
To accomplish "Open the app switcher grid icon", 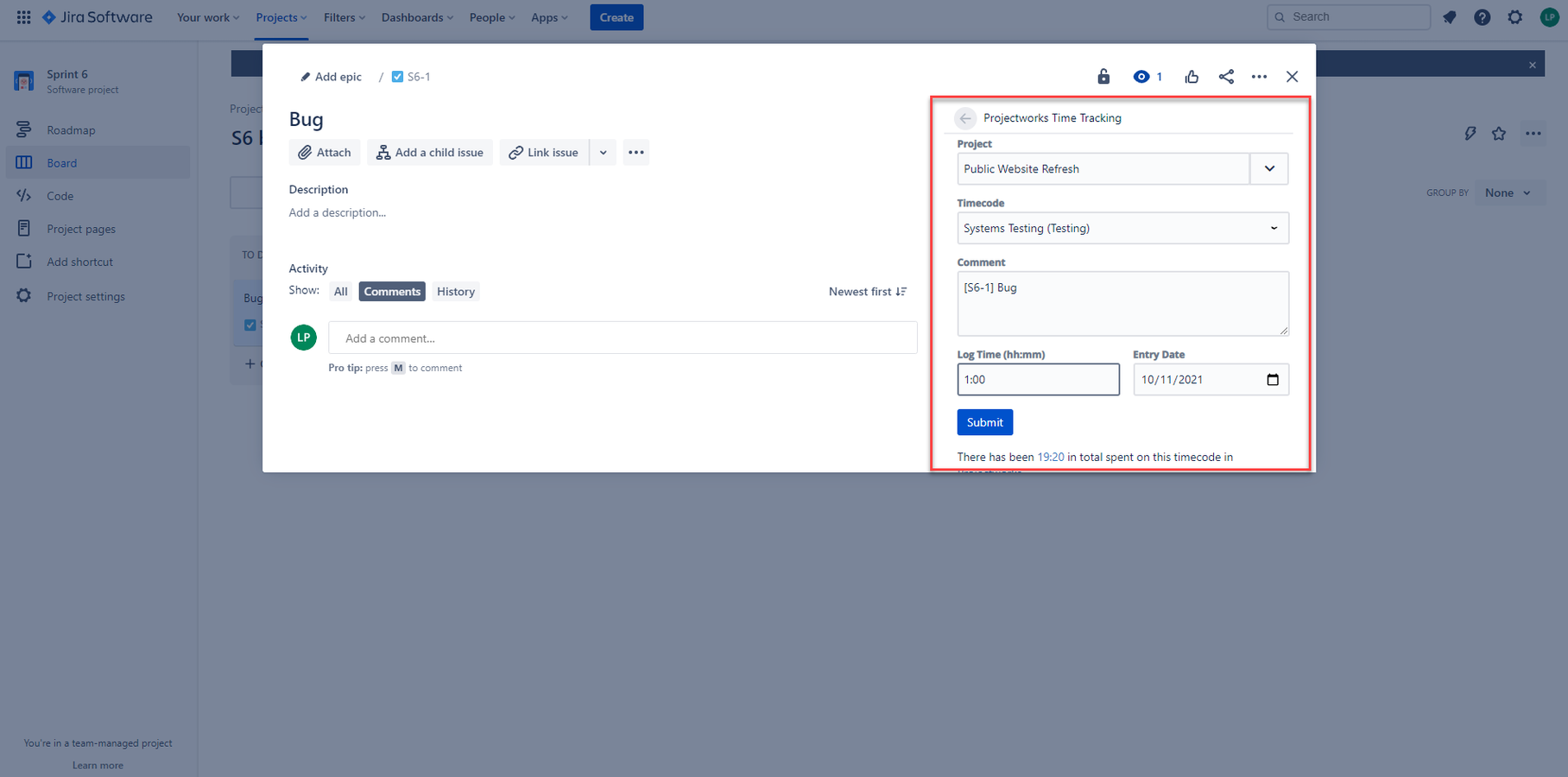I will (x=23, y=17).
